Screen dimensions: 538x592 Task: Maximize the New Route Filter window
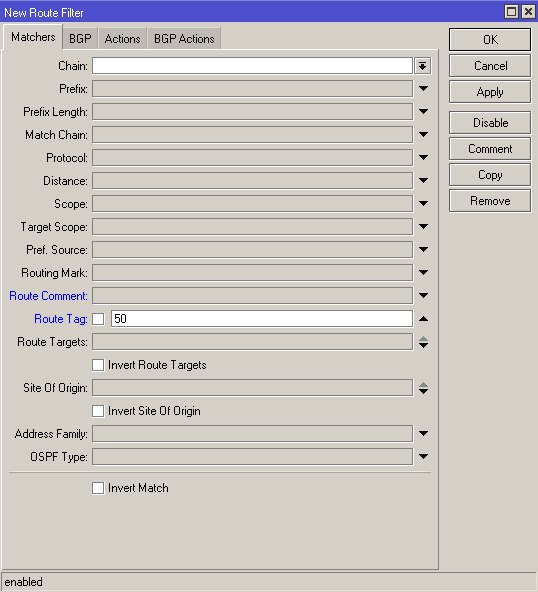[512, 12]
